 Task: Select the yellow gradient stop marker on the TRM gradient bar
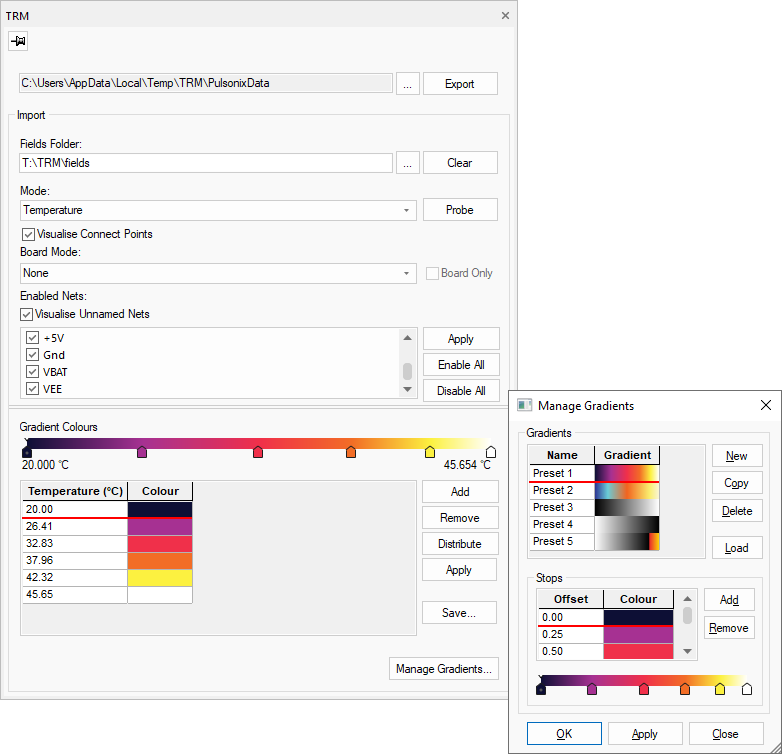click(430, 452)
